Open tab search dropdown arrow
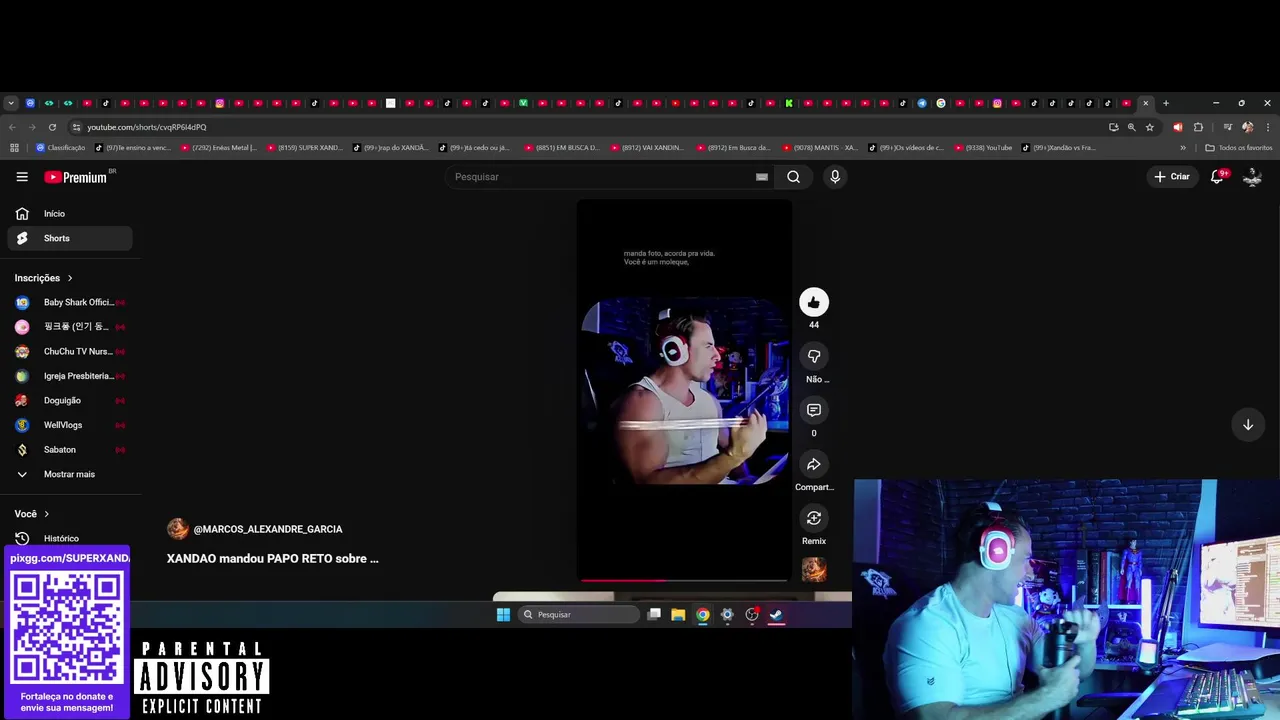This screenshot has width=1280, height=720. (11, 103)
